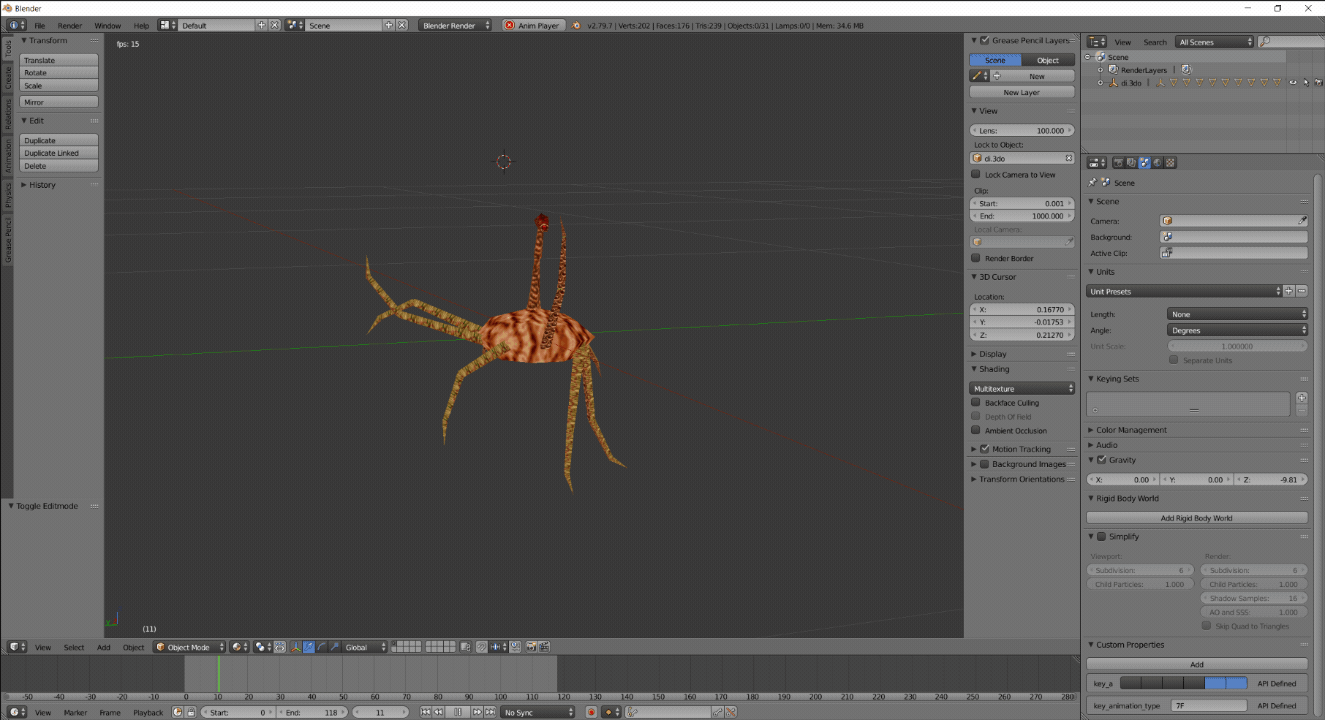Click the Texture properties checkerboard icon
This screenshot has width=1325, height=720.
pos(1170,163)
